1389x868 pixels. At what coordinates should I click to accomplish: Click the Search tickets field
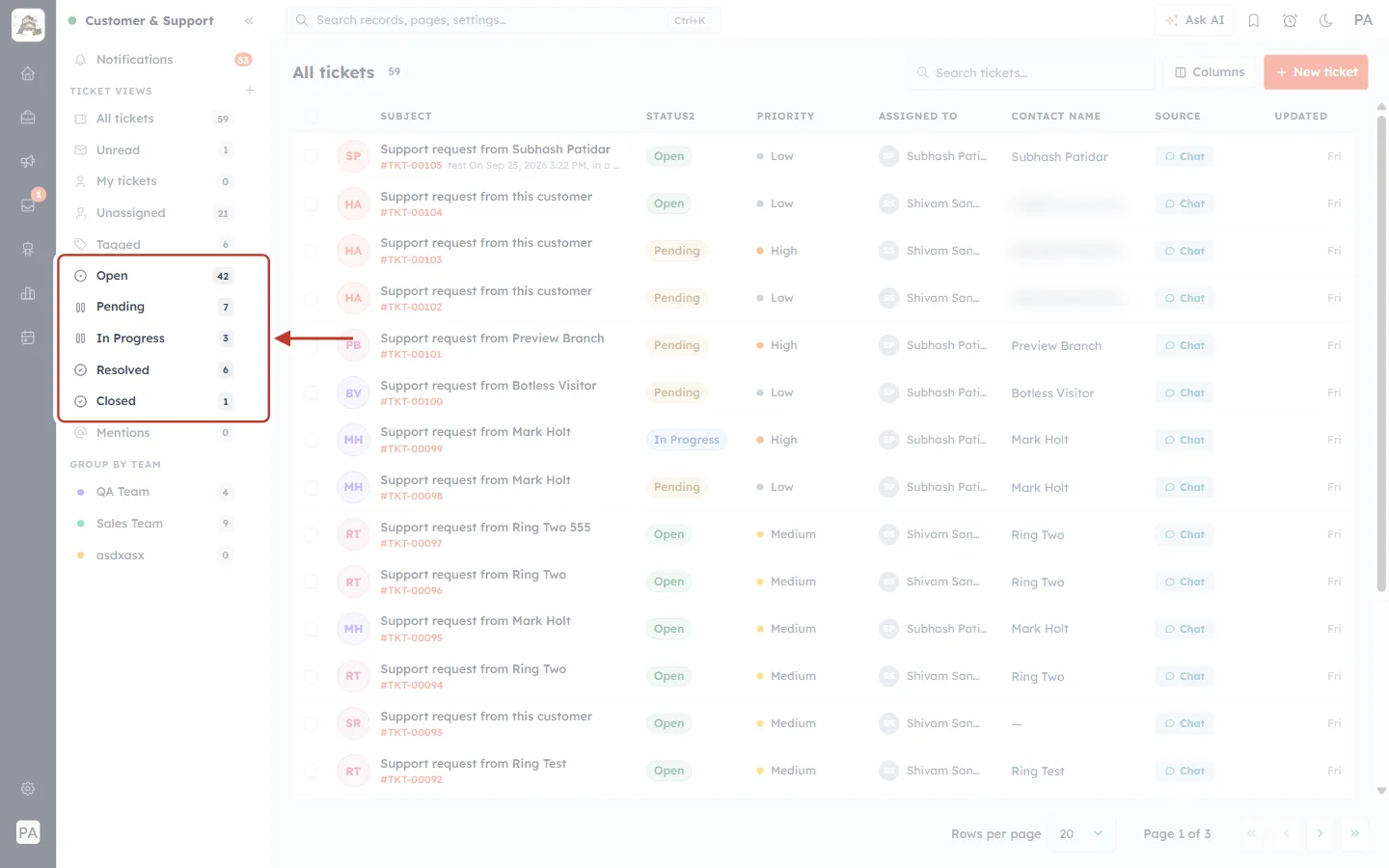[x=1030, y=72]
